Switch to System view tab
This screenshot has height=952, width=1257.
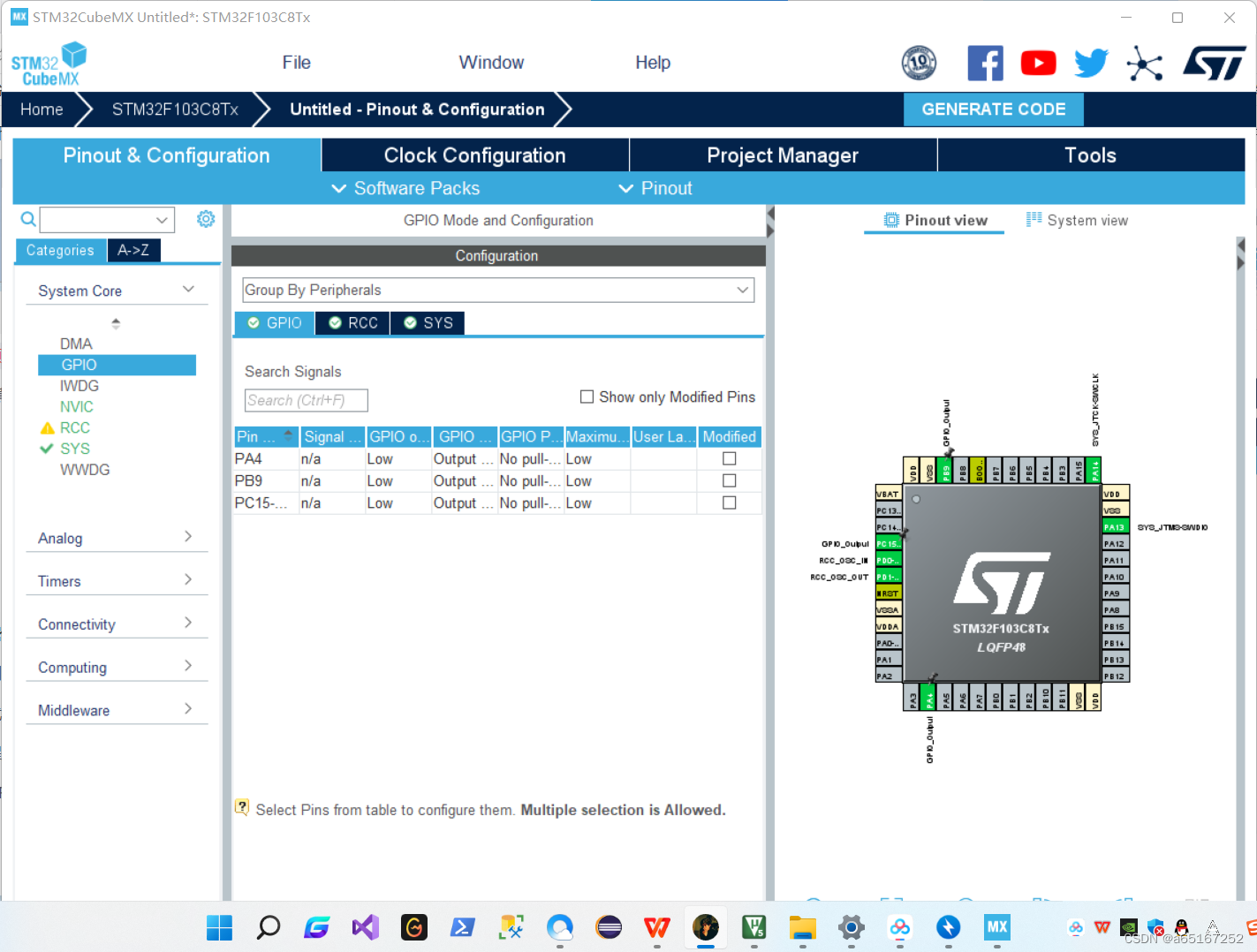(x=1077, y=220)
